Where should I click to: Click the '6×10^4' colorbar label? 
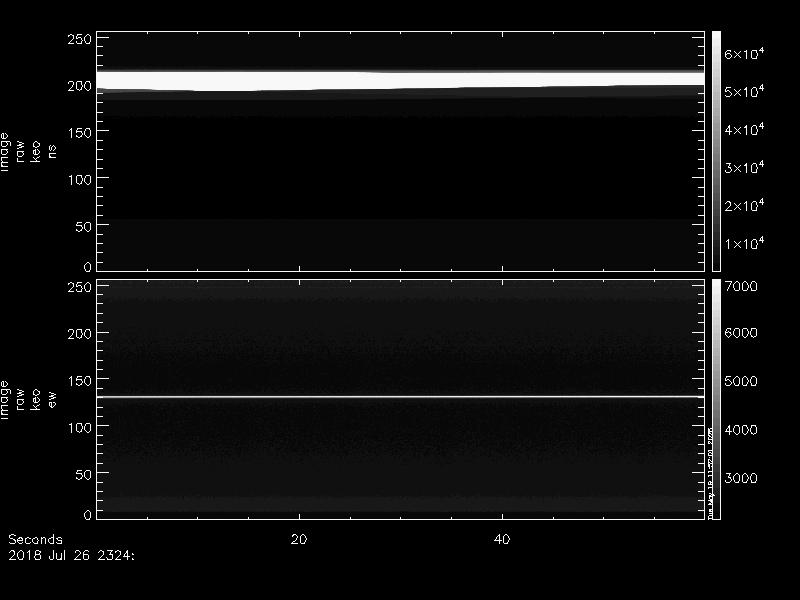click(744, 53)
